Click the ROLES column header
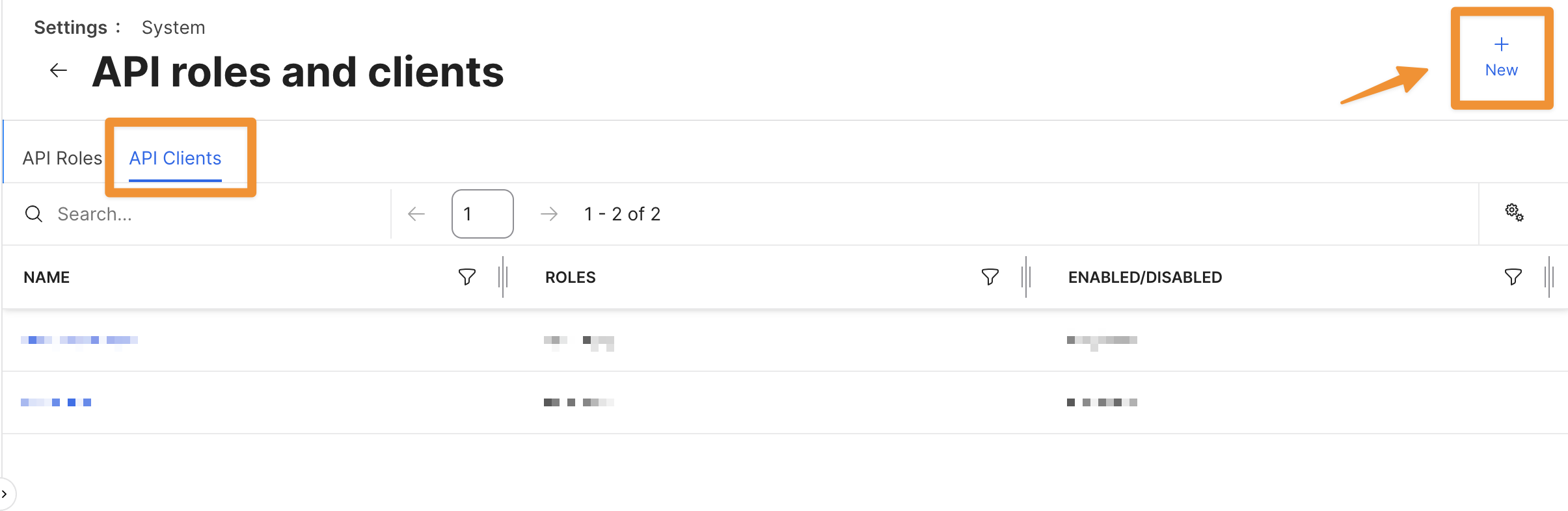 coord(570,278)
